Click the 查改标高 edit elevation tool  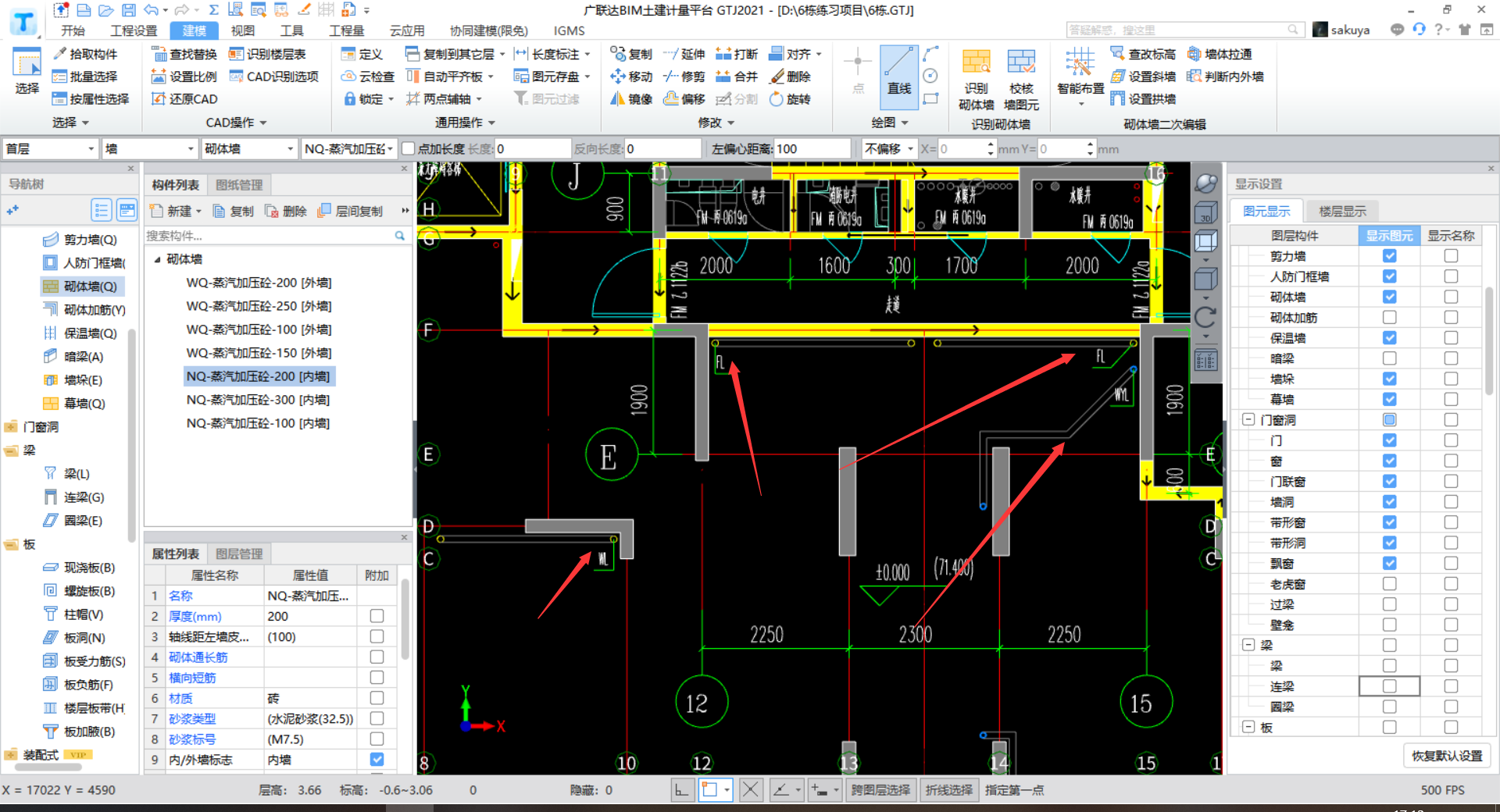point(1143,54)
